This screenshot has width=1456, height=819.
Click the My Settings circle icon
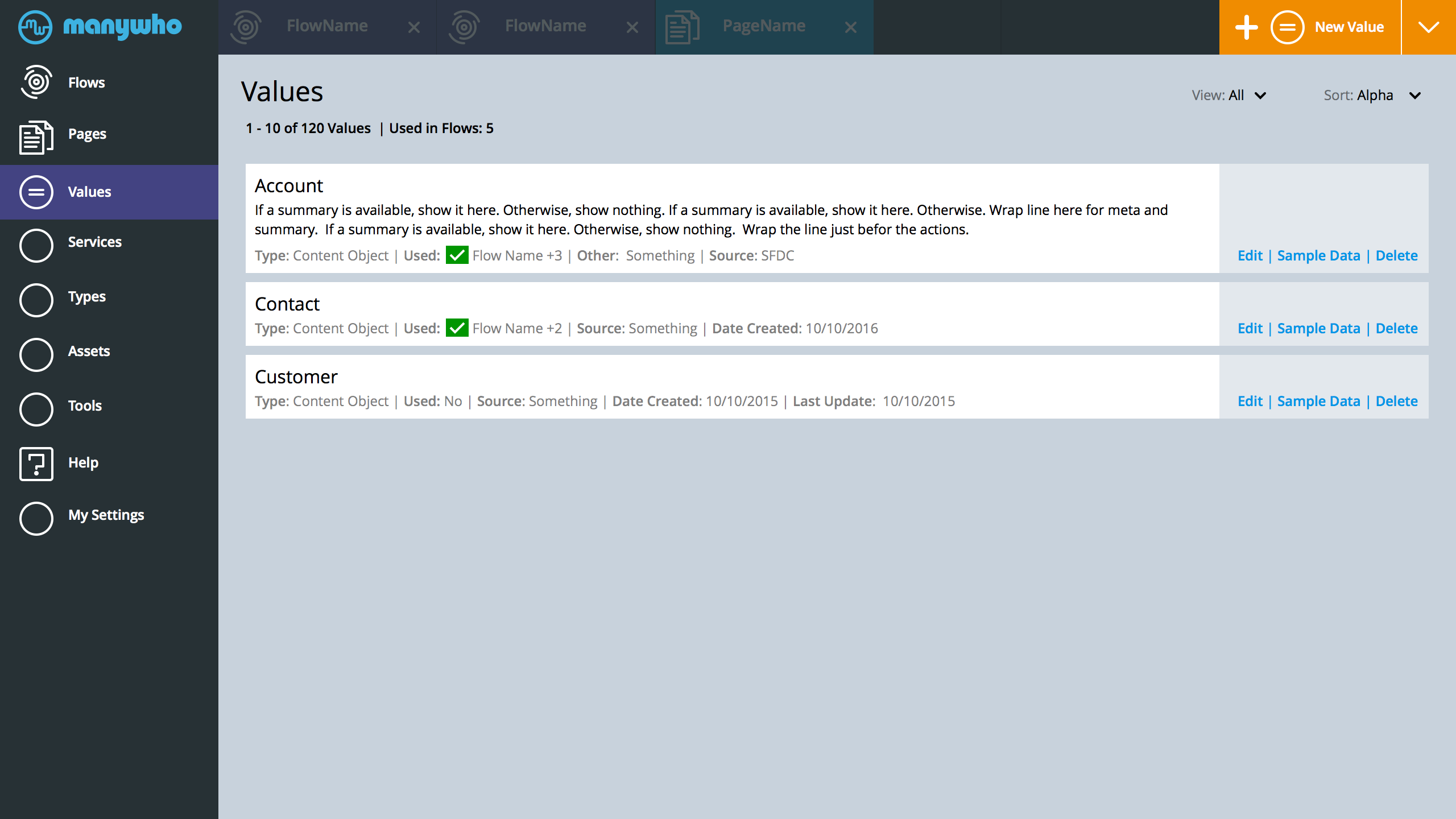(36, 519)
